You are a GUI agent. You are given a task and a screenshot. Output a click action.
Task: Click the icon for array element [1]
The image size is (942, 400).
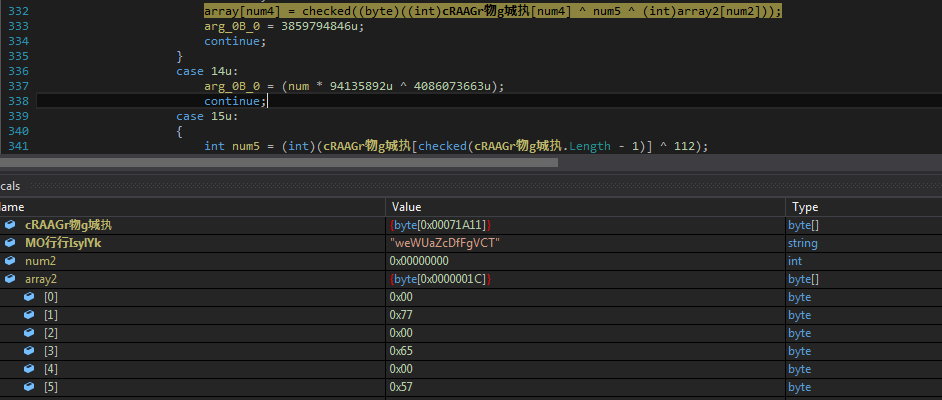(29, 315)
